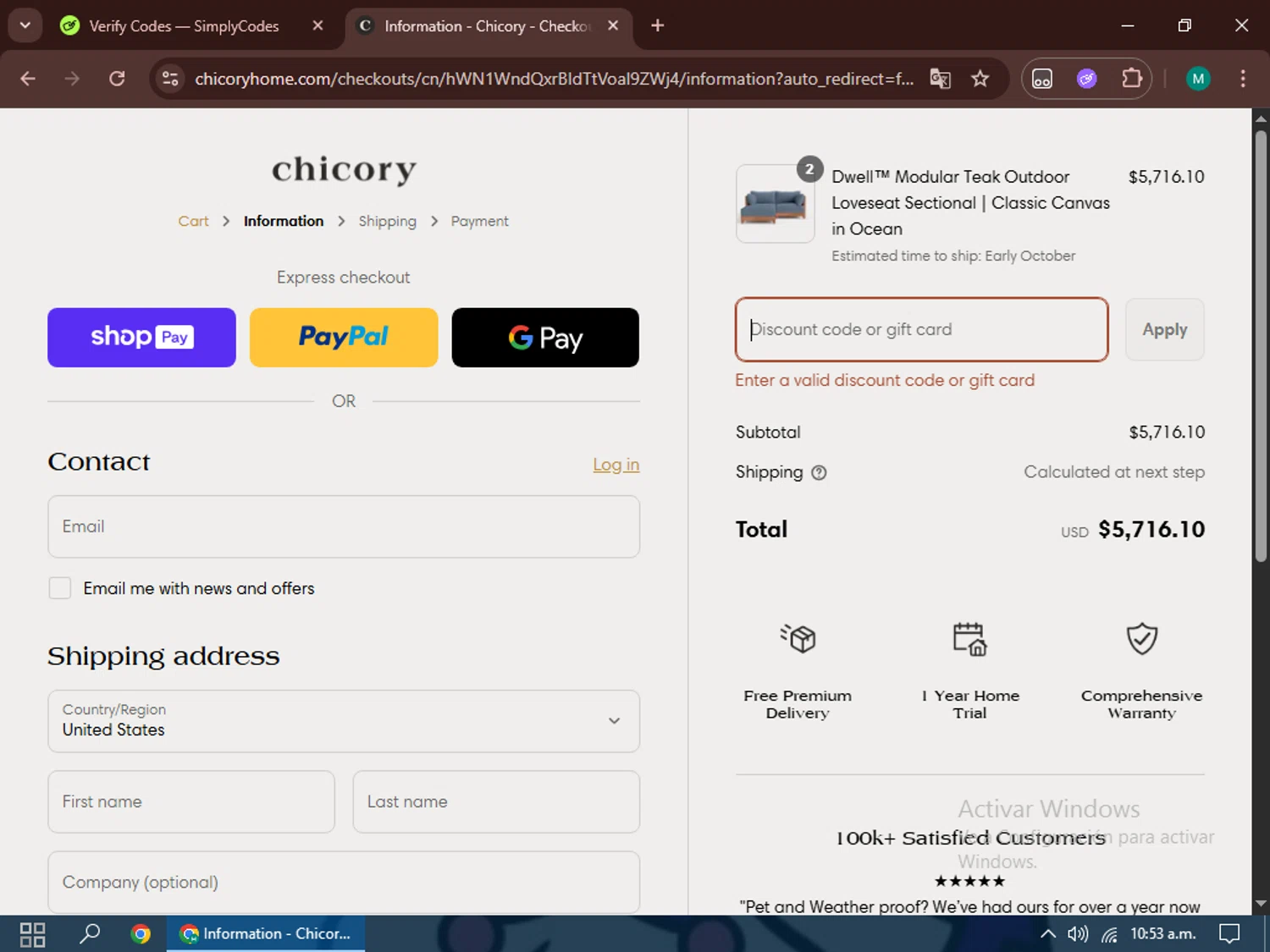The width and height of the screenshot is (1270, 952).
Task: Open the purple extension icon
Action: 1087,79
